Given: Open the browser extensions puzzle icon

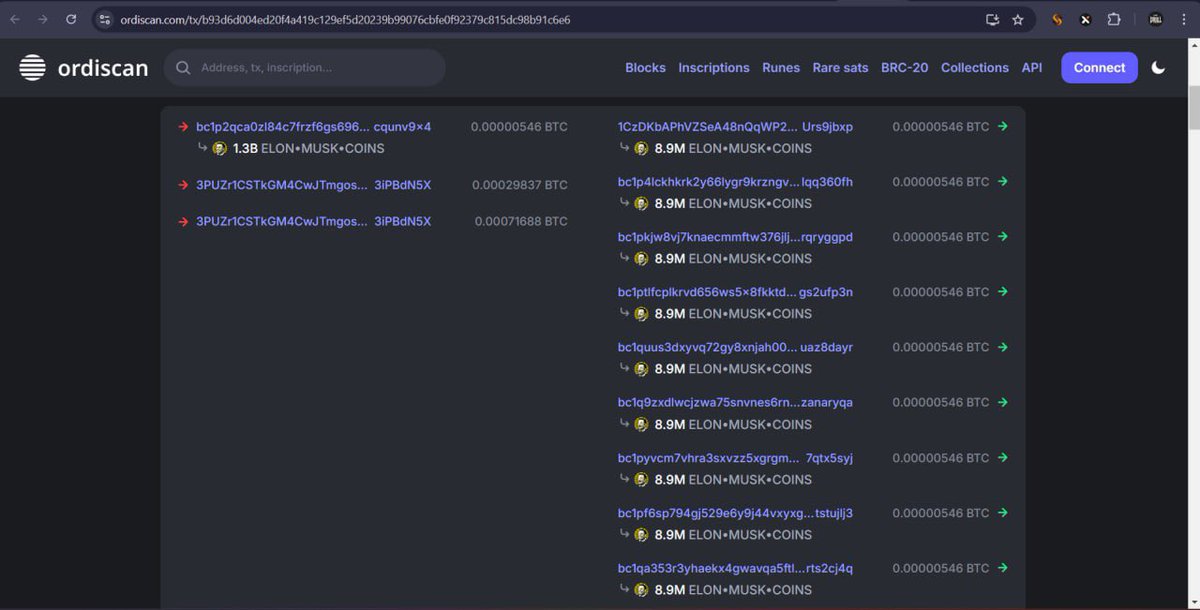Looking at the screenshot, I should [x=1114, y=19].
